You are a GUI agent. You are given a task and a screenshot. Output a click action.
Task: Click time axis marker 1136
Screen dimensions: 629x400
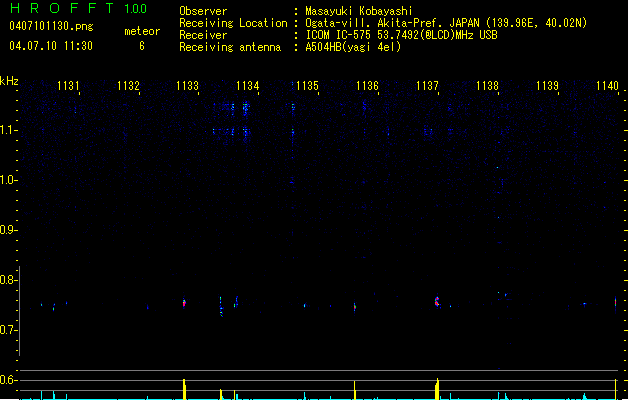(x=367, y=86)
